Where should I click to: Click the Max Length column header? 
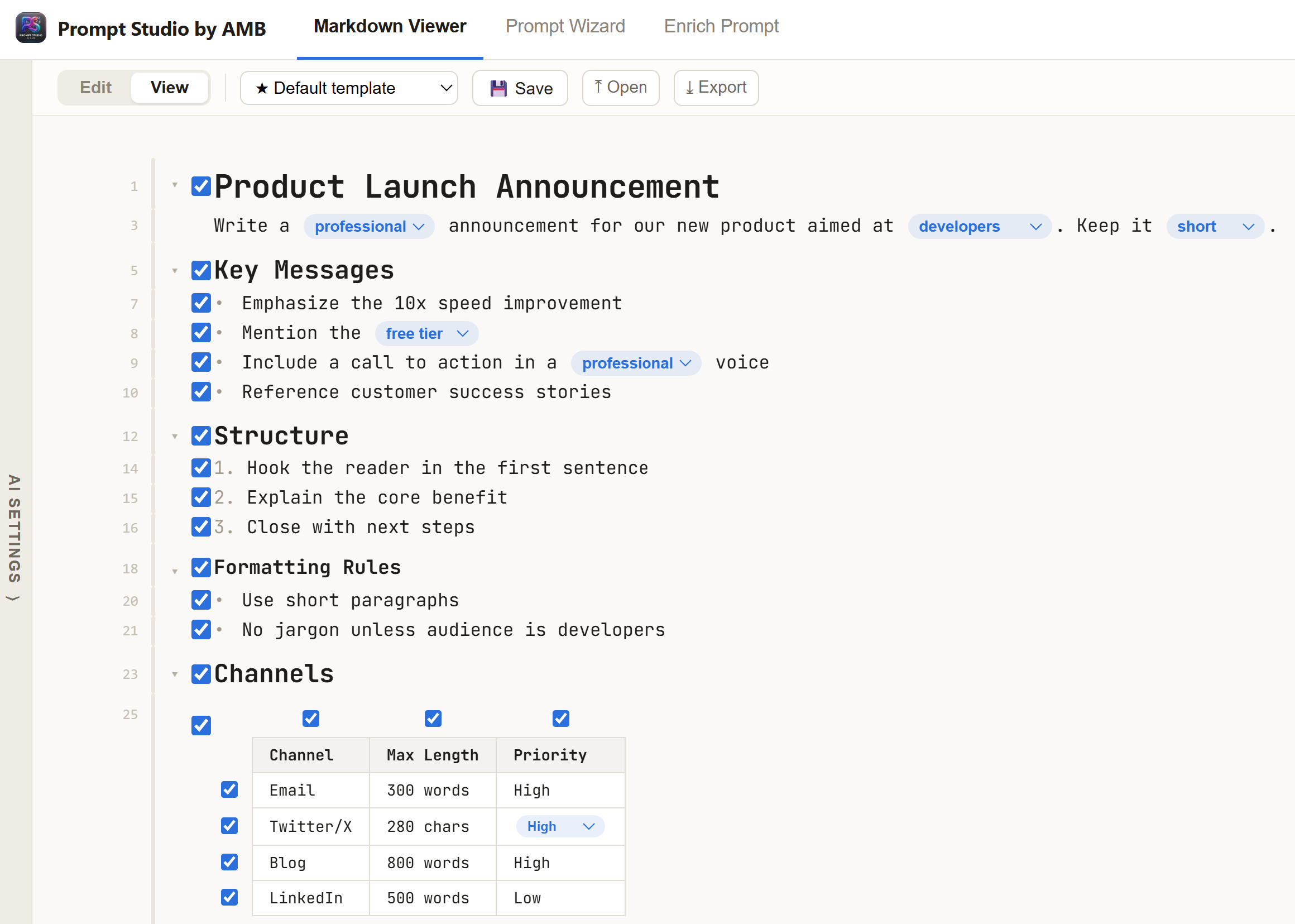coord(433,755)
